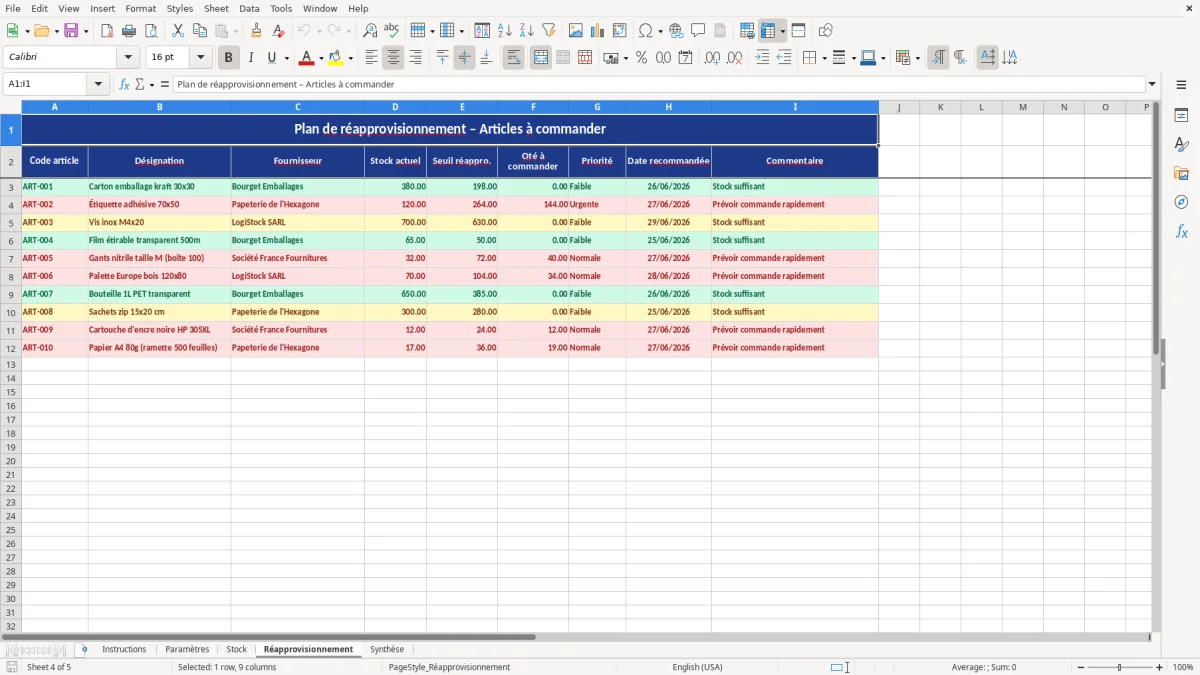Screen dimensions: 1200x675
Task: Toggle Italic formatting
Action: [251, 58]
